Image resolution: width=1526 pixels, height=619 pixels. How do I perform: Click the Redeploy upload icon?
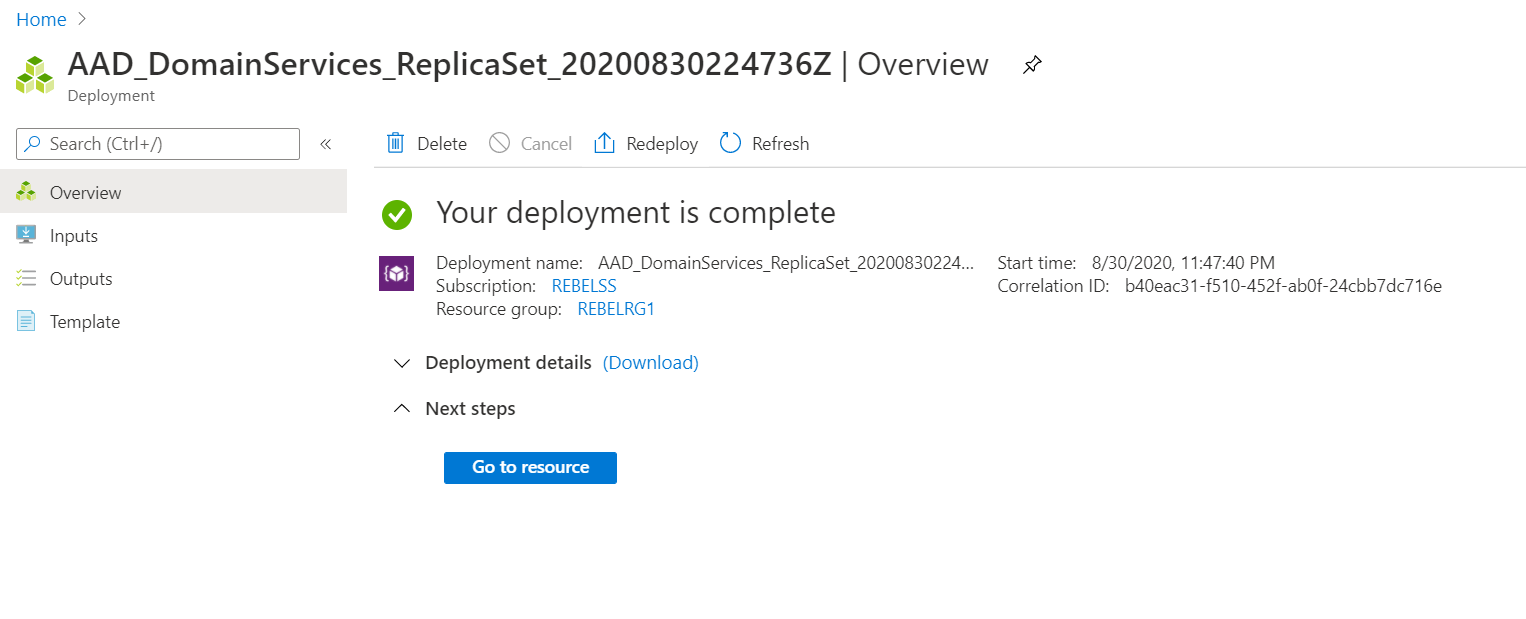click(604, 143)
